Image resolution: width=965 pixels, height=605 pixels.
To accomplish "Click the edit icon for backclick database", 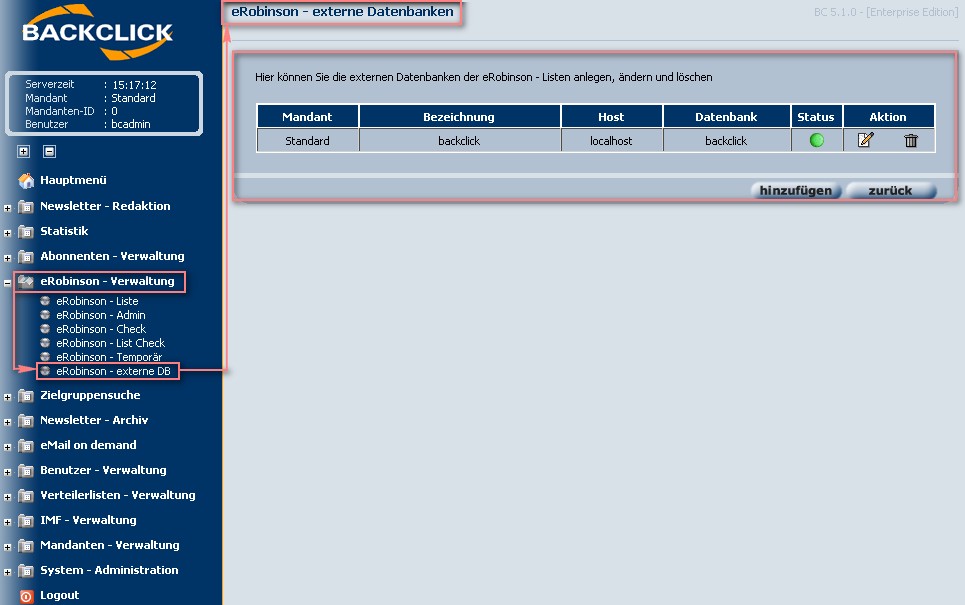I will pyautogui.click(x=865, y=140).
